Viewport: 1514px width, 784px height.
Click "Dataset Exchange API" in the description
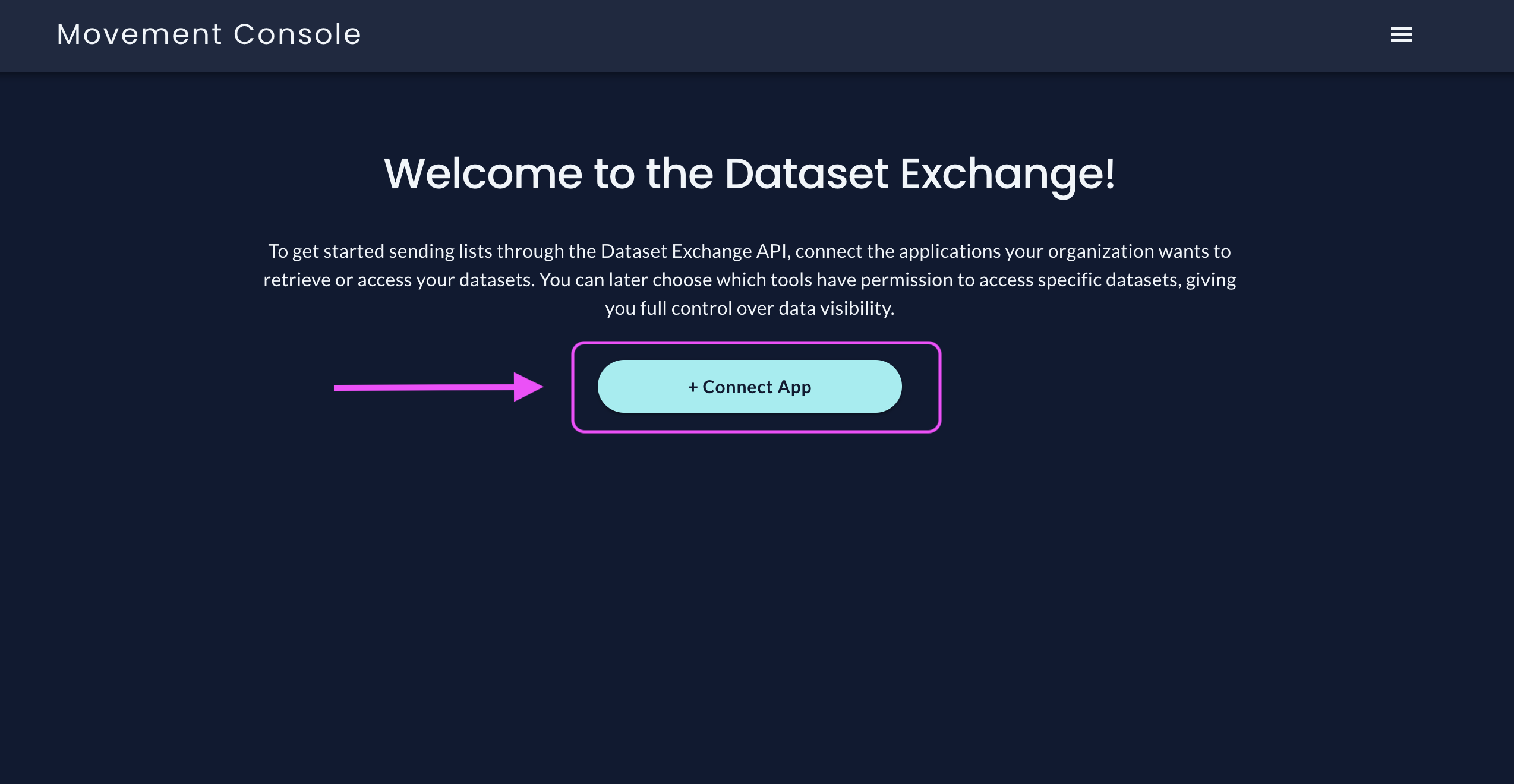click(x=695, y=251)
